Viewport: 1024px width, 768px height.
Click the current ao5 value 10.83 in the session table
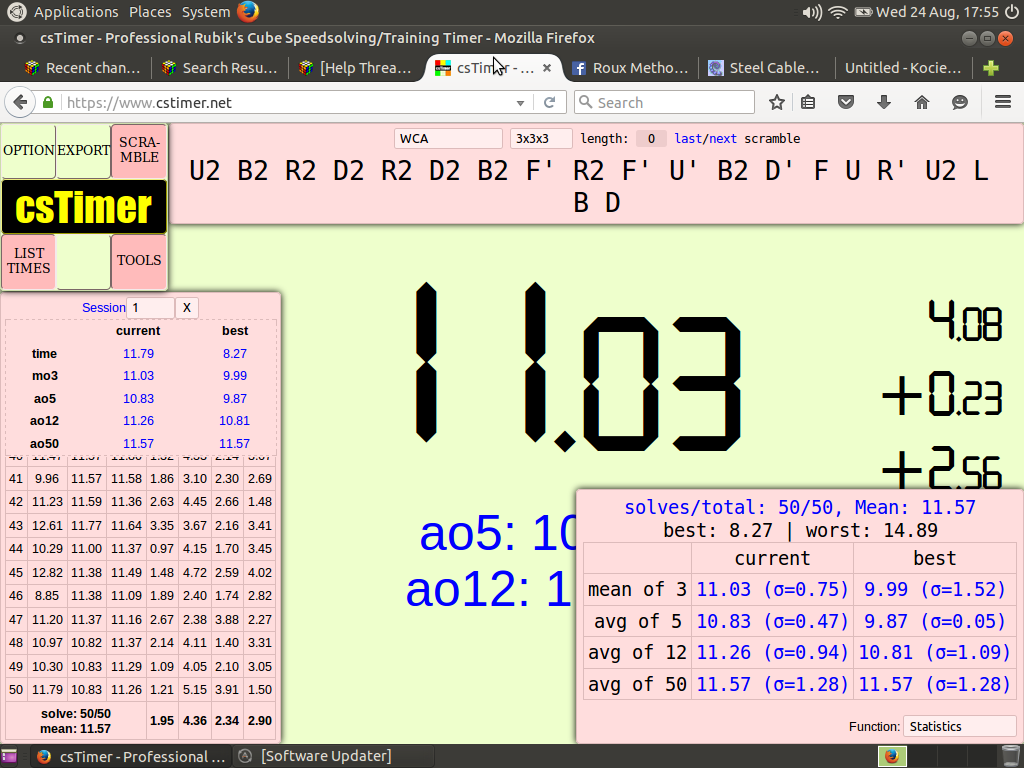pyautogui.click(x=138, y=398)
